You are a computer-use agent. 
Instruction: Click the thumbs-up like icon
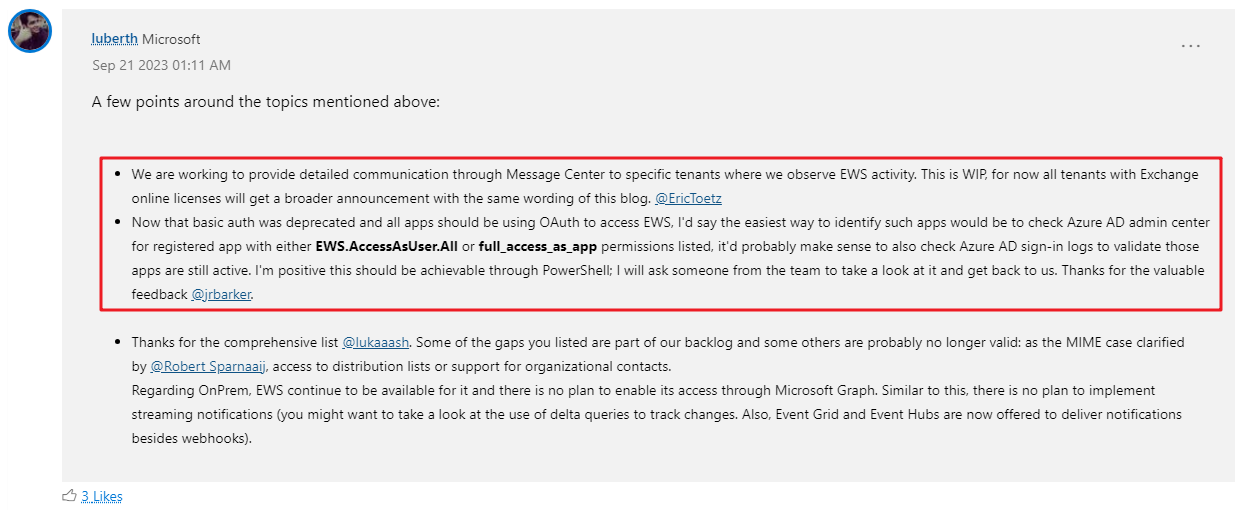pos(69,495)
